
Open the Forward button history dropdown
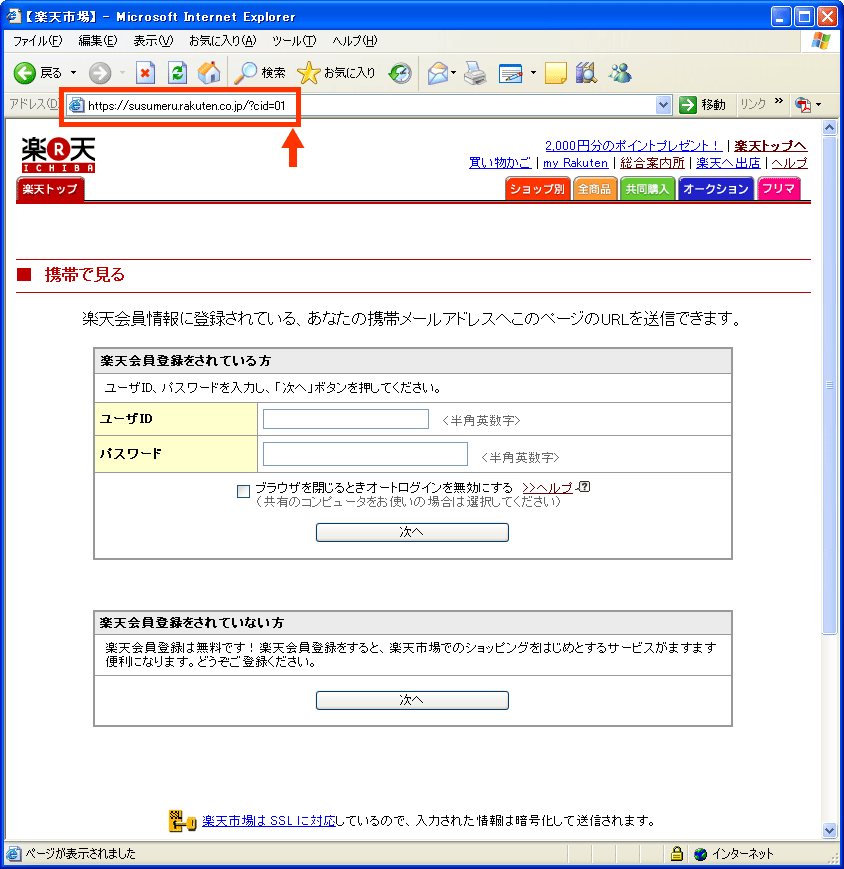coord(122,73)
